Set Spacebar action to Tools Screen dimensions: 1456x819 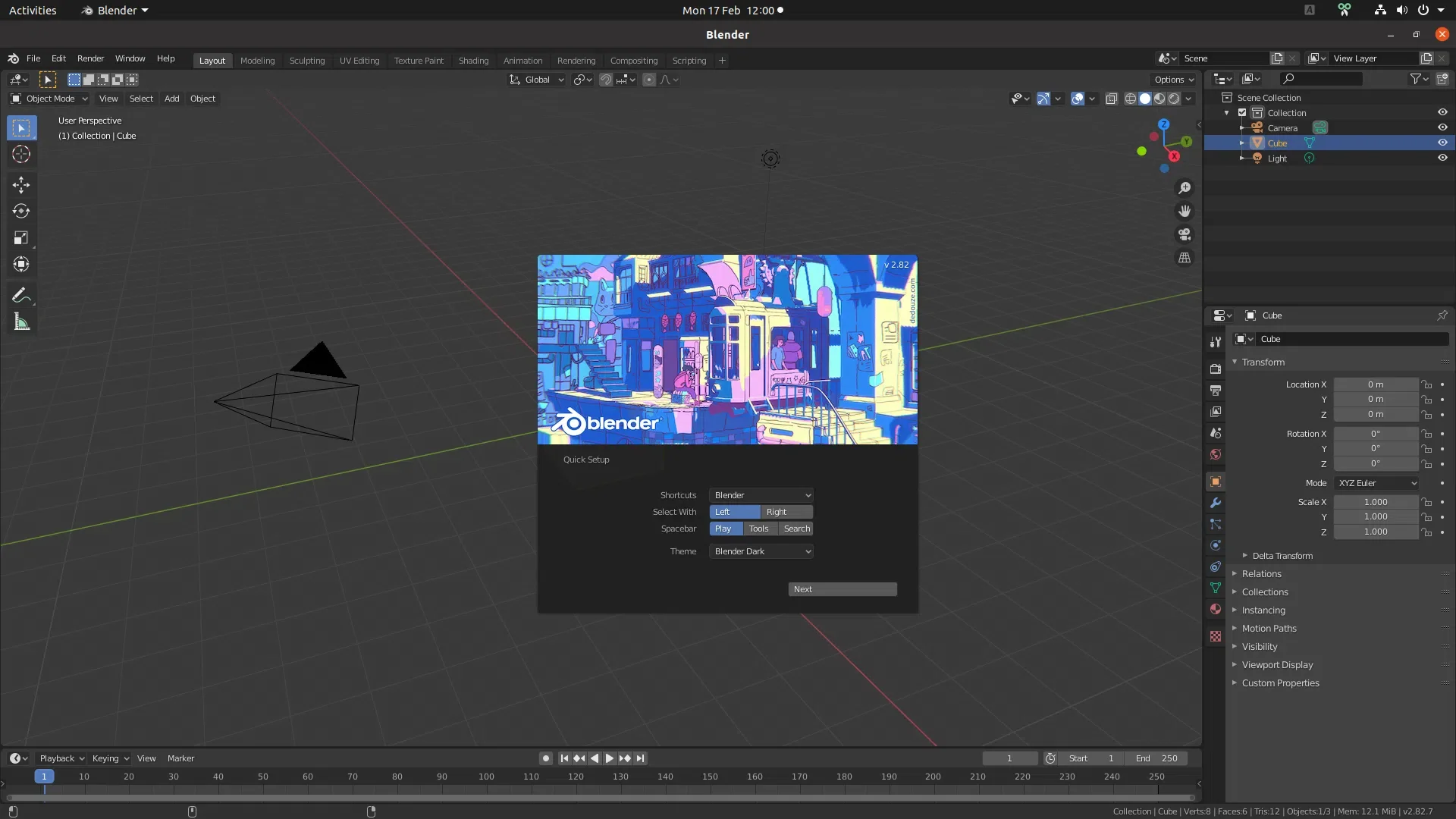click(x=759, y=529)
